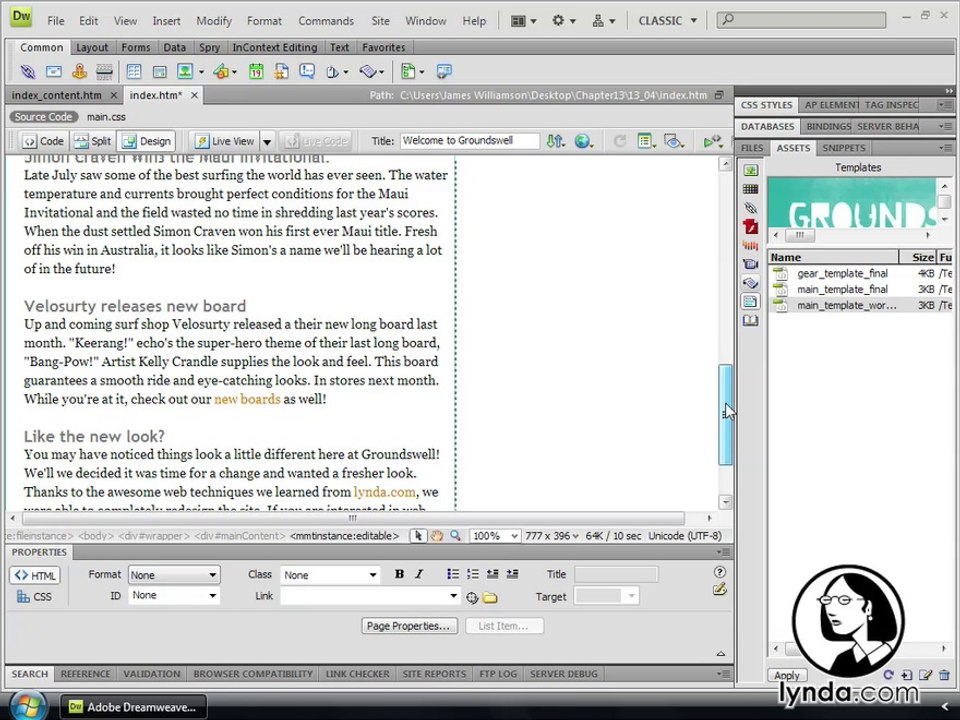This screenshot has height=720, width=960.
Task: Switch to Split view
Action: click(93, 141)
